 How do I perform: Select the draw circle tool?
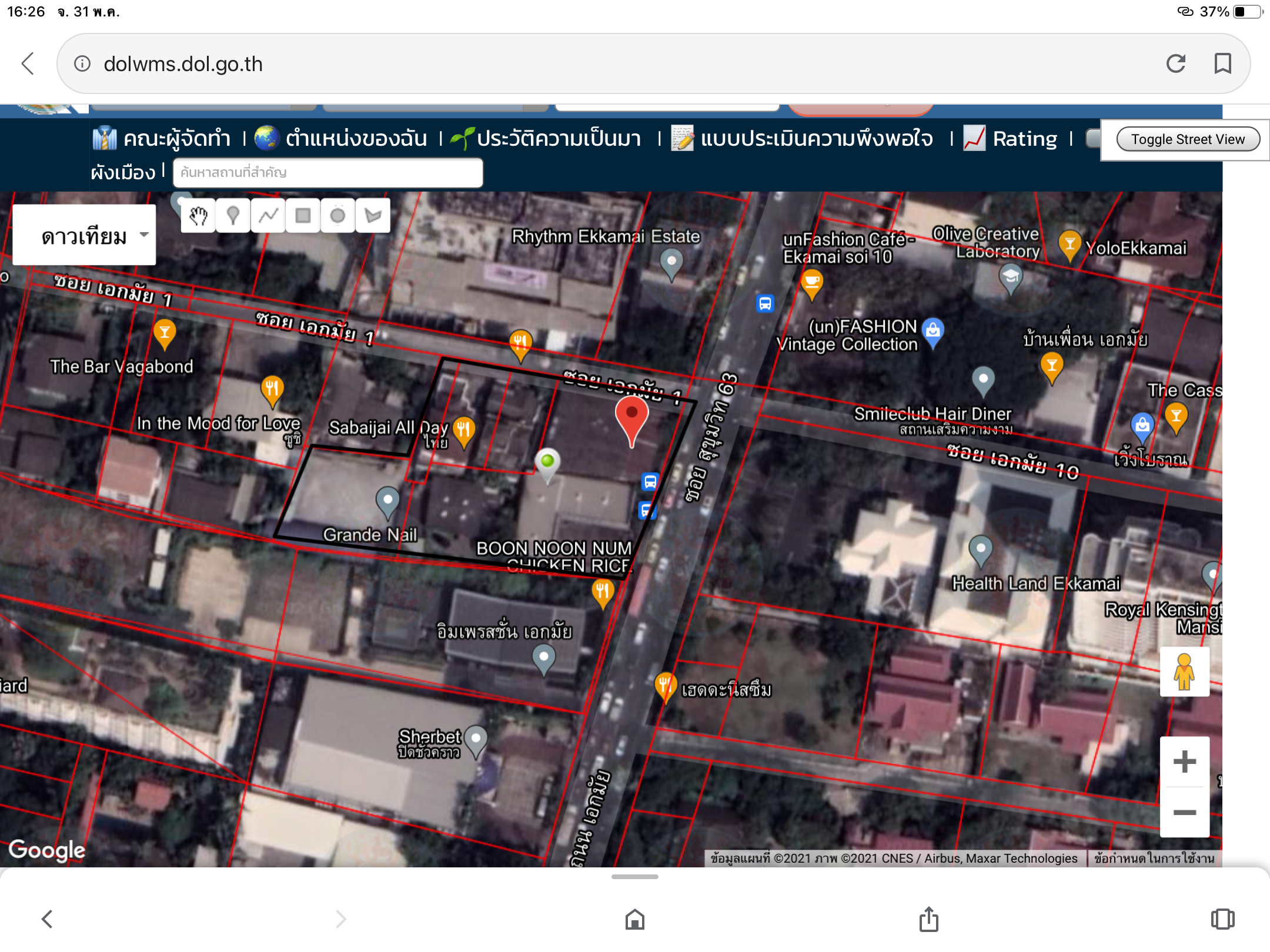(337, 216)
